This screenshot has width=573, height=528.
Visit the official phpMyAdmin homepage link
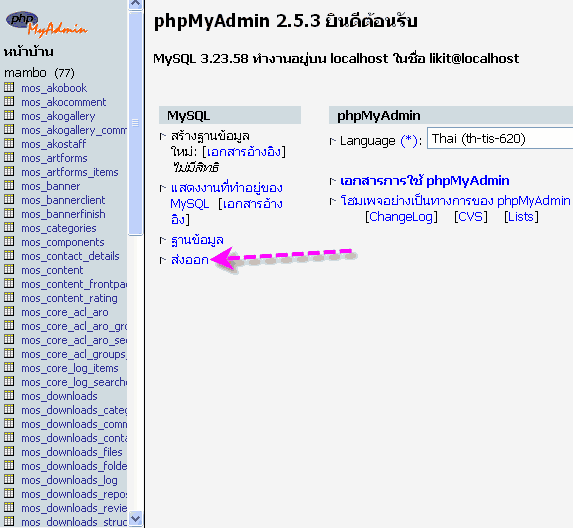point(455,200)
